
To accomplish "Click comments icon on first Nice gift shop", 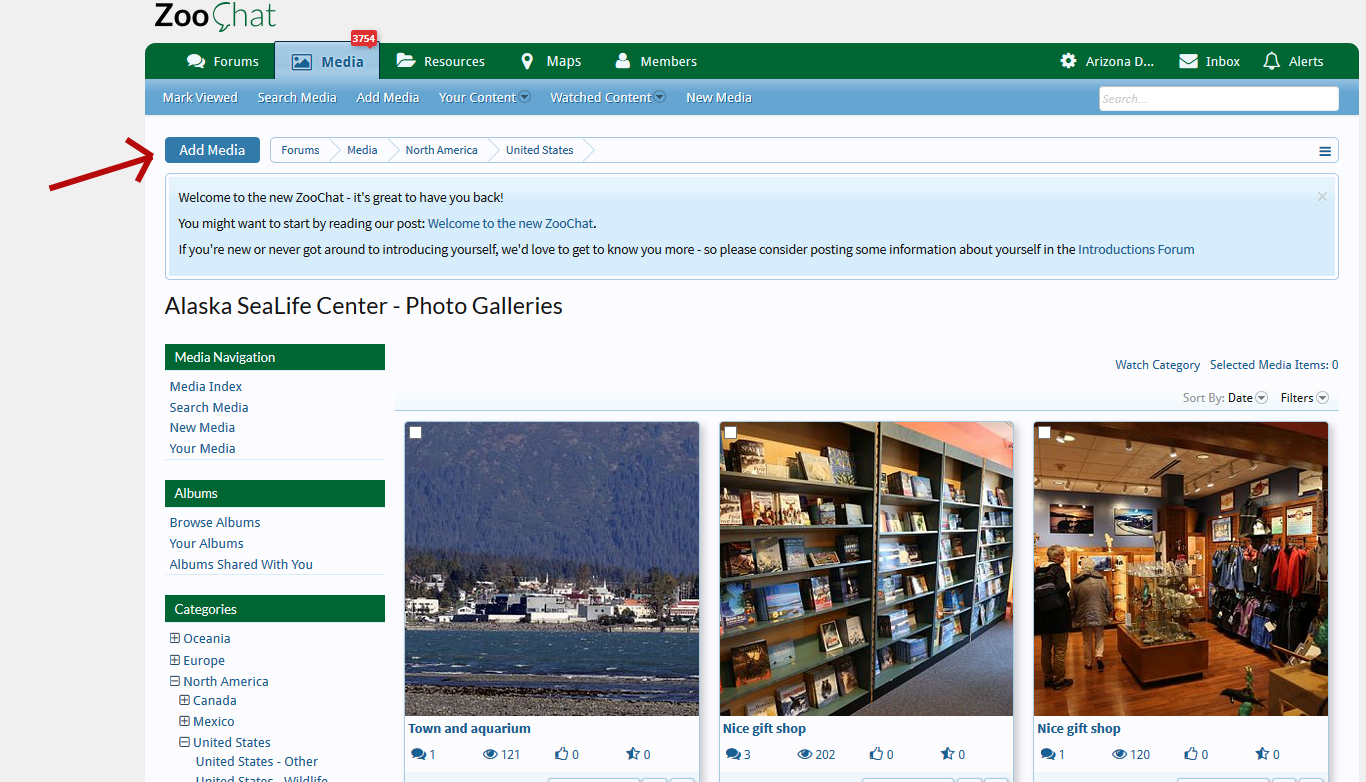I will tap(733, 754).
